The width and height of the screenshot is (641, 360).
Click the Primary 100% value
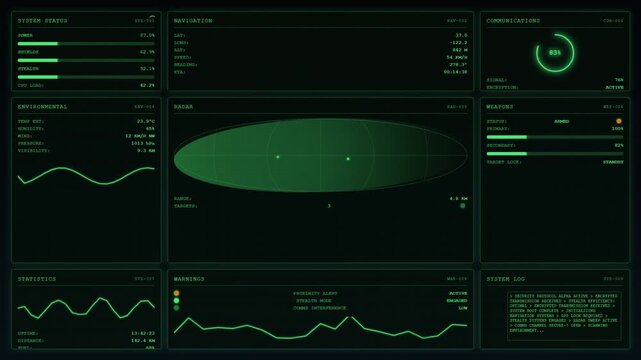[617, 129]
